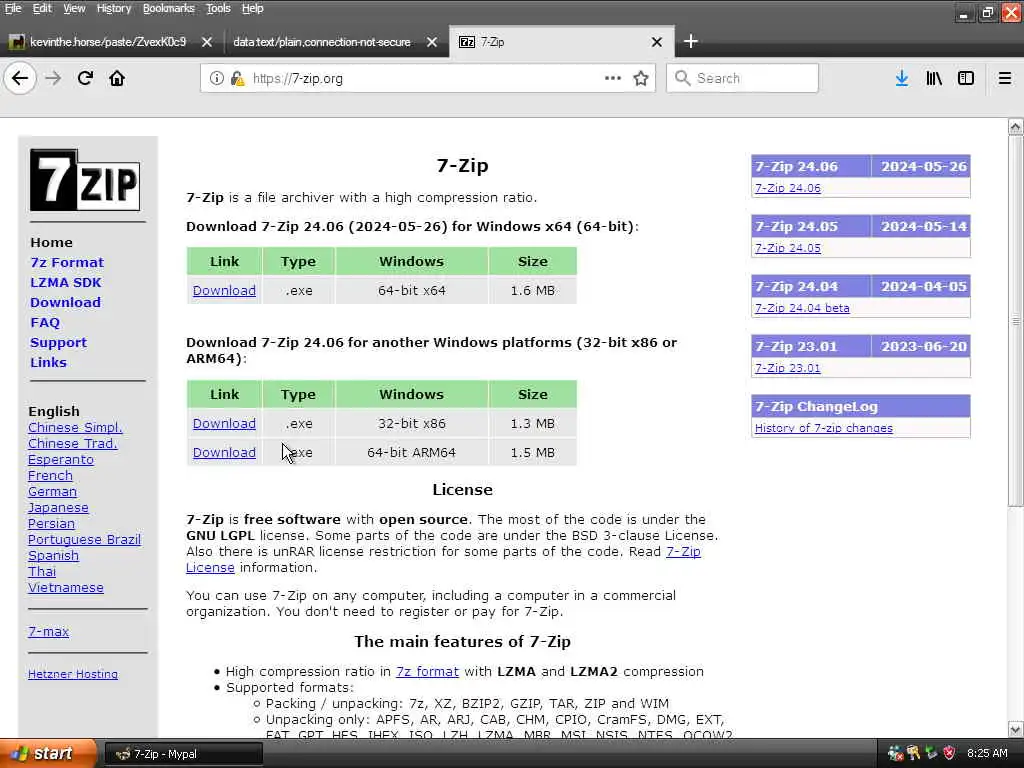Open the Download sidebar page link
The width and height of the screenshot is (1024, 768).
[65, 302]
